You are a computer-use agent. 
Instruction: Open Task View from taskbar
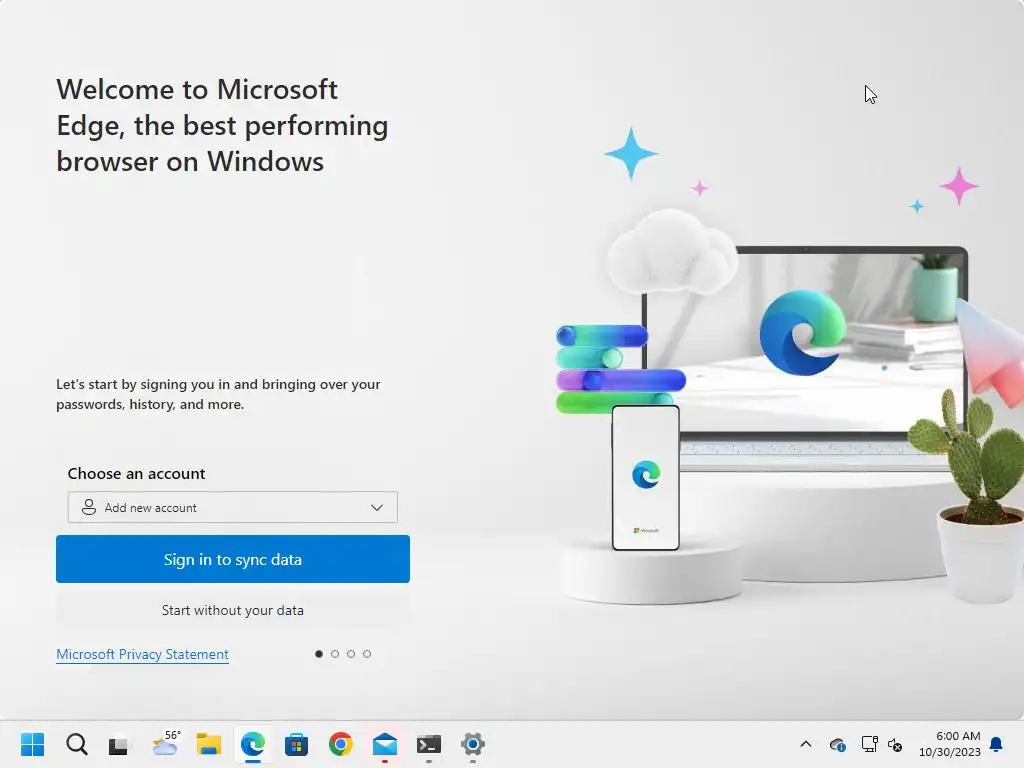pyautogui.click(x=119, y=744)
